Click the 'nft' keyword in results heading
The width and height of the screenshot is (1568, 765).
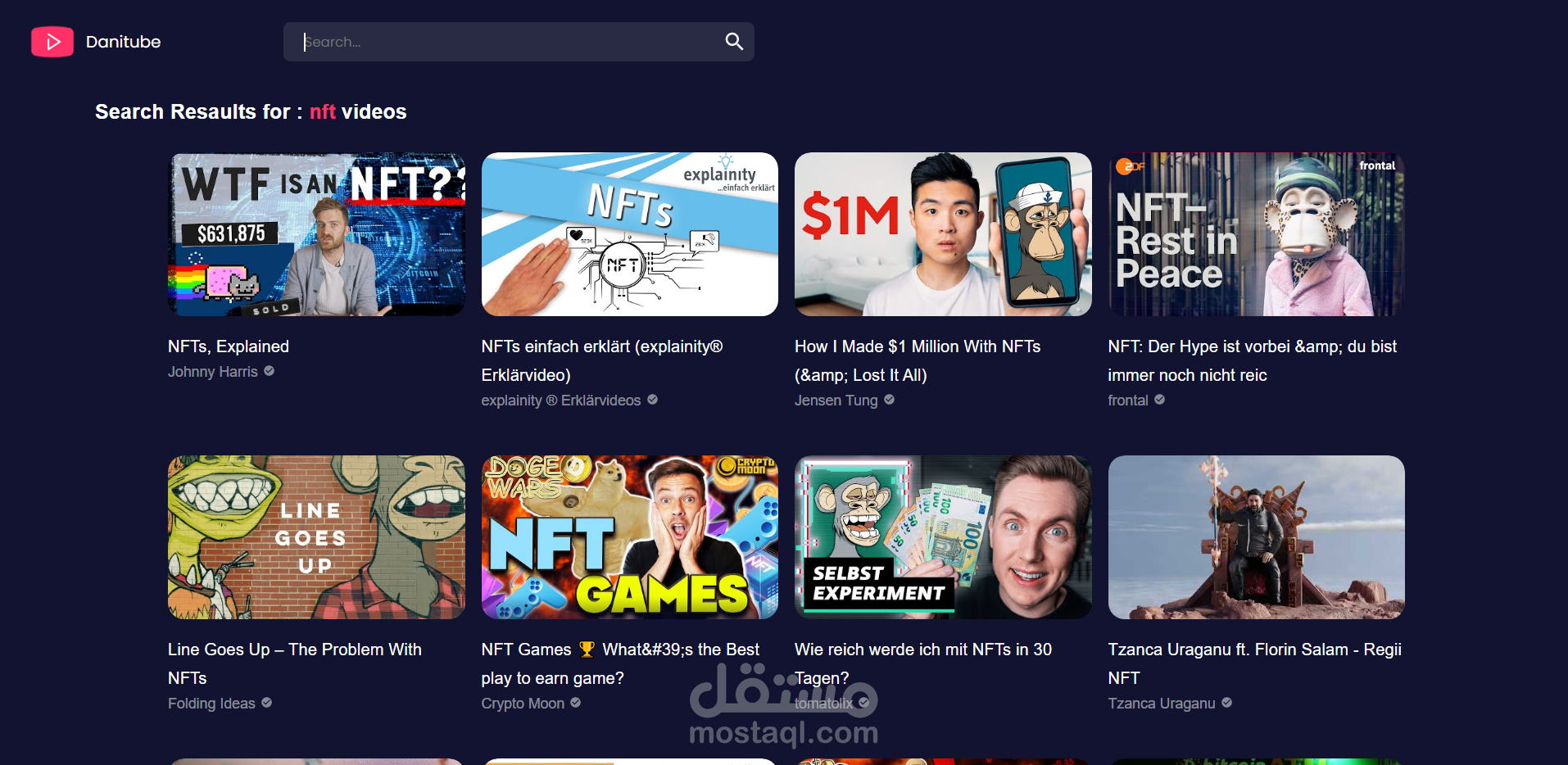click(323, 111)
